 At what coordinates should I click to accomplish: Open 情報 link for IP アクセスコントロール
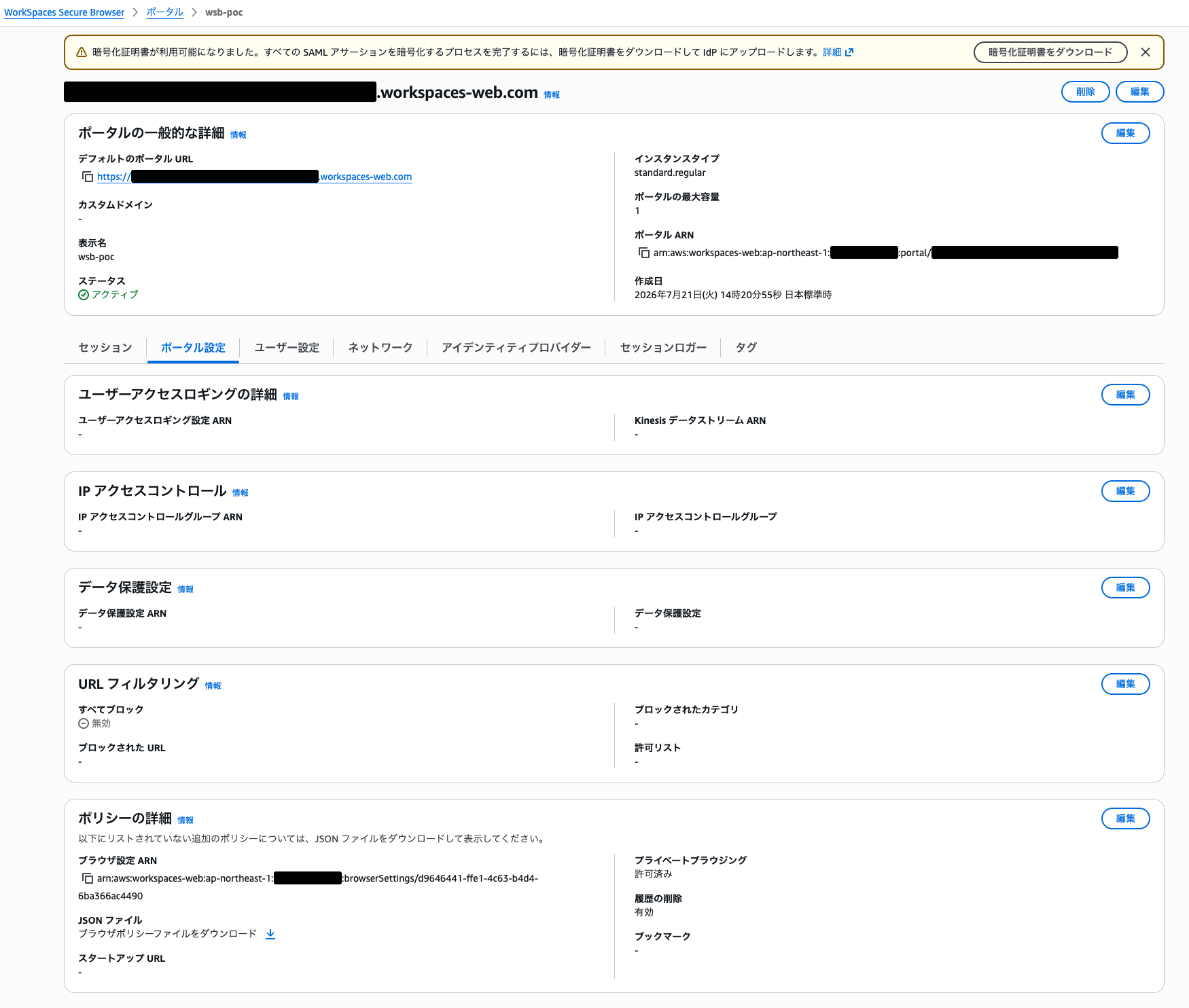tap(241, 493)
